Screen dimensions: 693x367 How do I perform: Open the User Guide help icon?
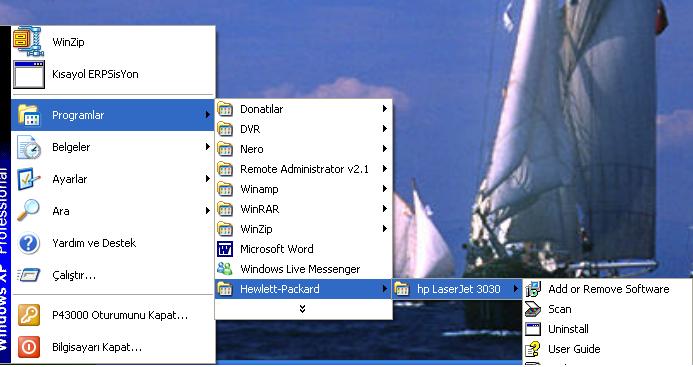pos(533,349)
